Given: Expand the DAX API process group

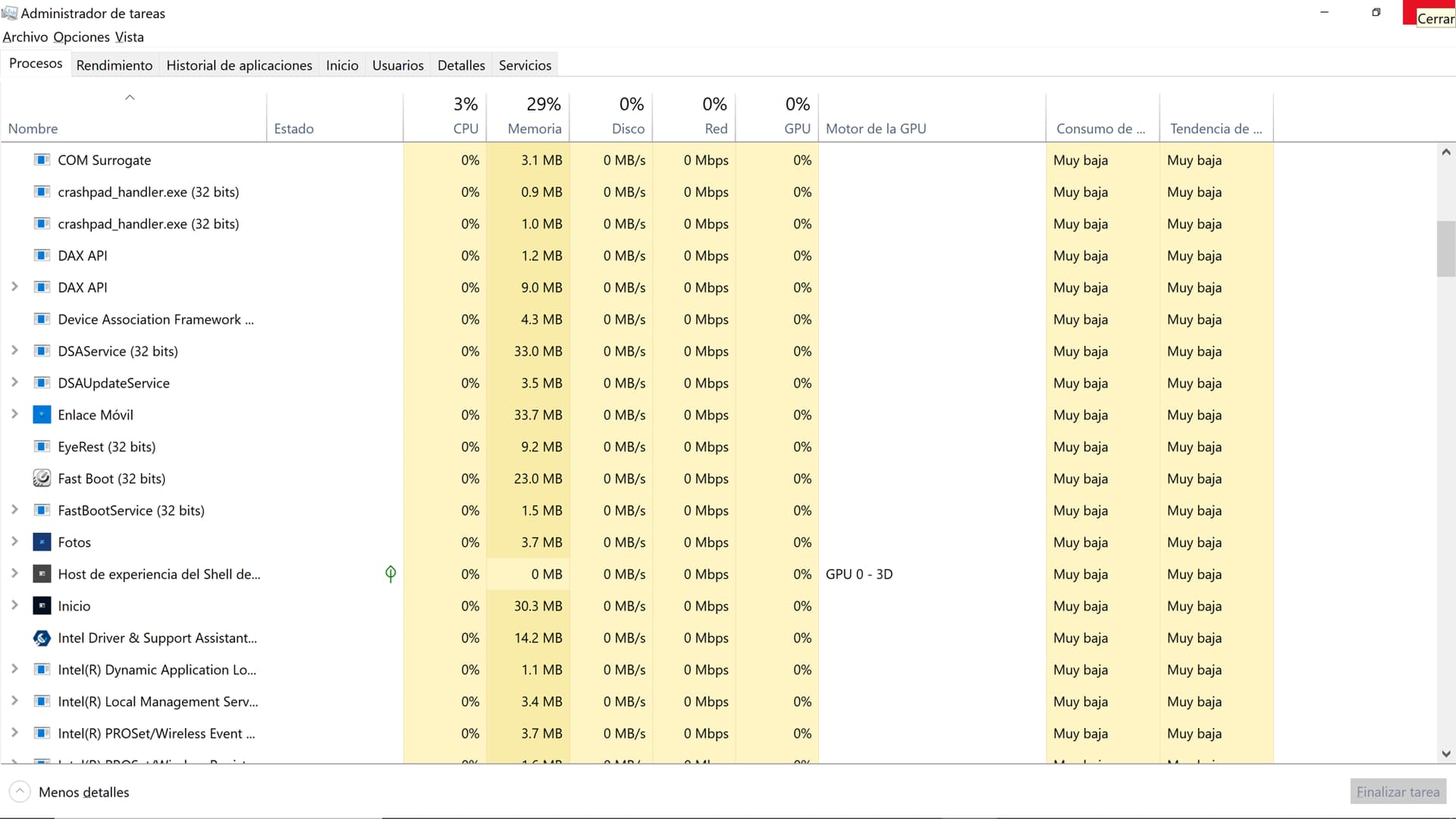Looking at the screenshot, I should click(14, 287).
